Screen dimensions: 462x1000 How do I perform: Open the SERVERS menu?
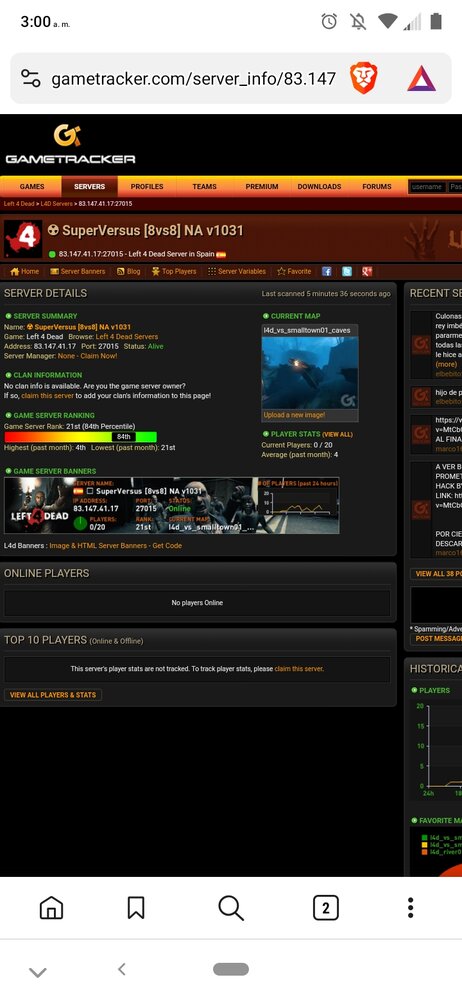89,187
